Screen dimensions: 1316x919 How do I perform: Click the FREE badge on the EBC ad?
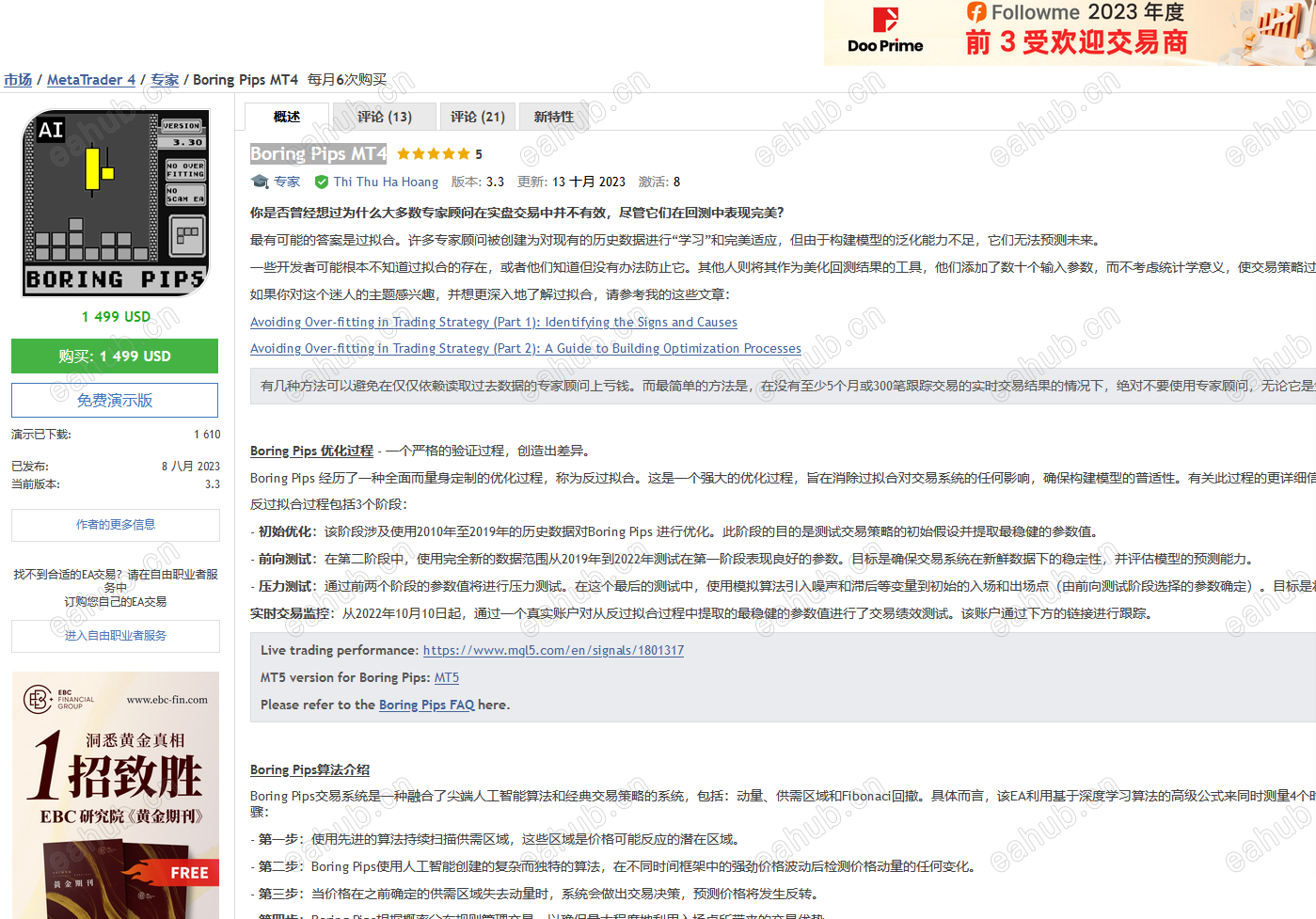pos(189,873)
